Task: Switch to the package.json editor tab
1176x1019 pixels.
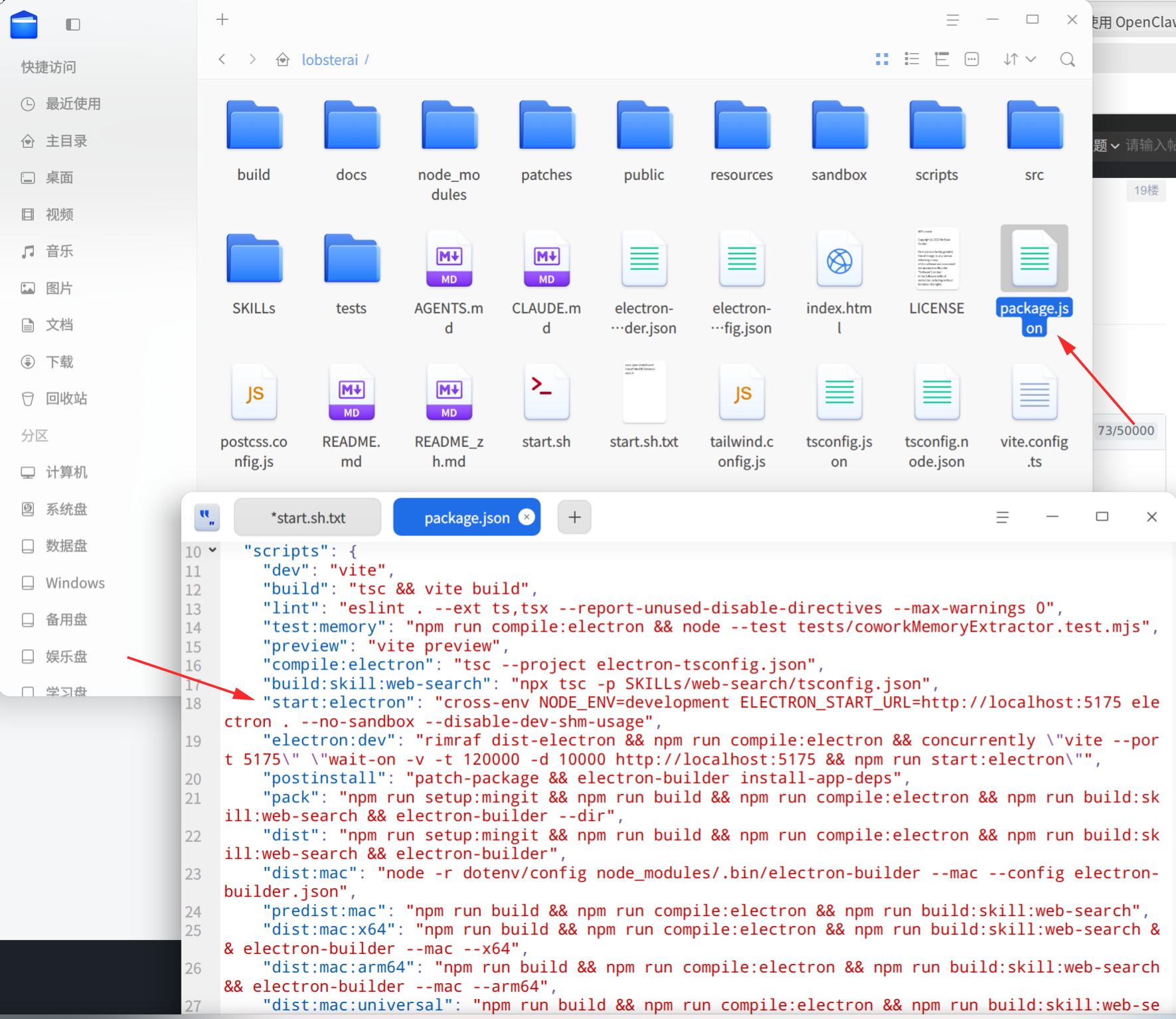Action: [x=467, y=517]
